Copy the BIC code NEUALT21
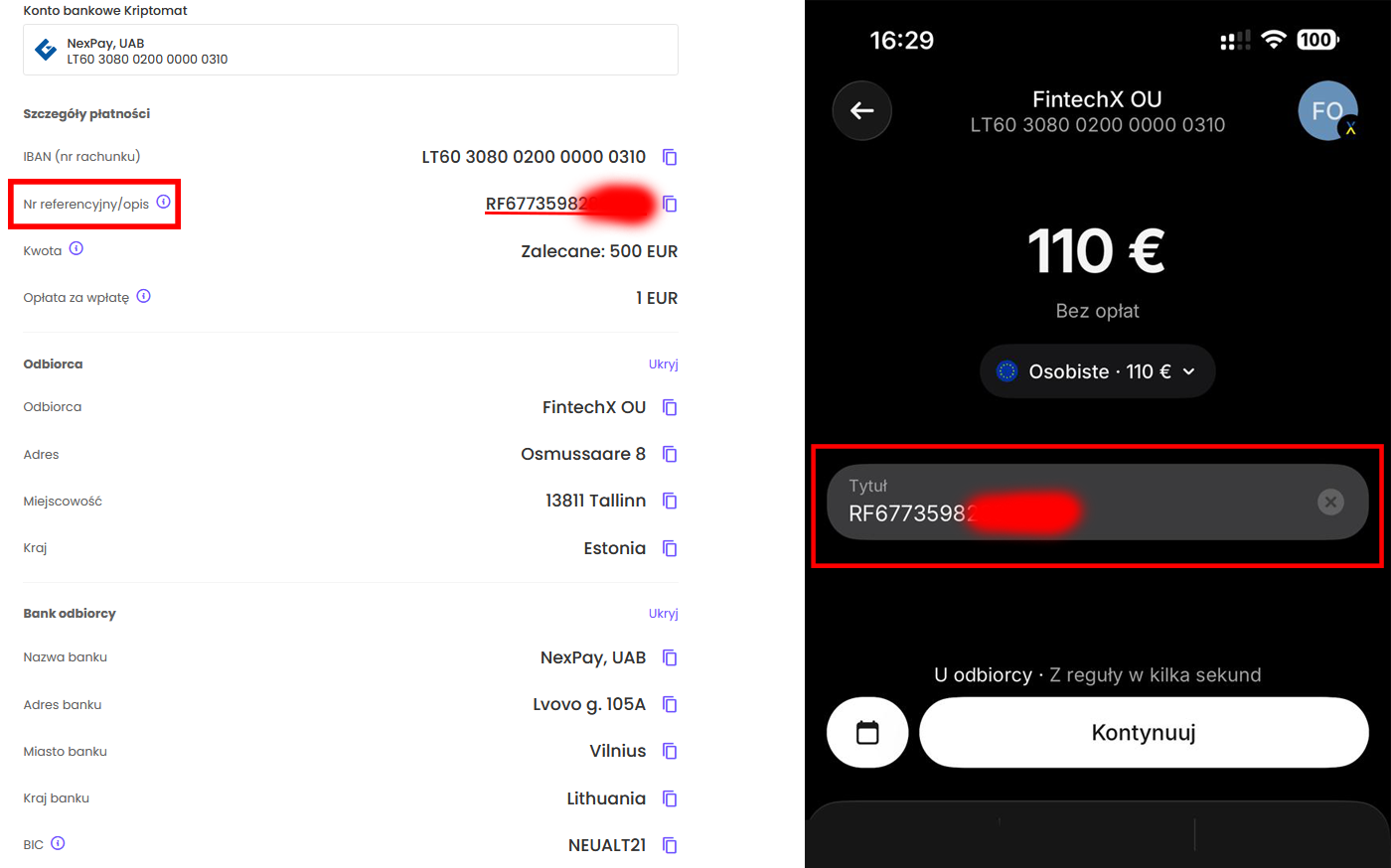 (x=670, y=845)
